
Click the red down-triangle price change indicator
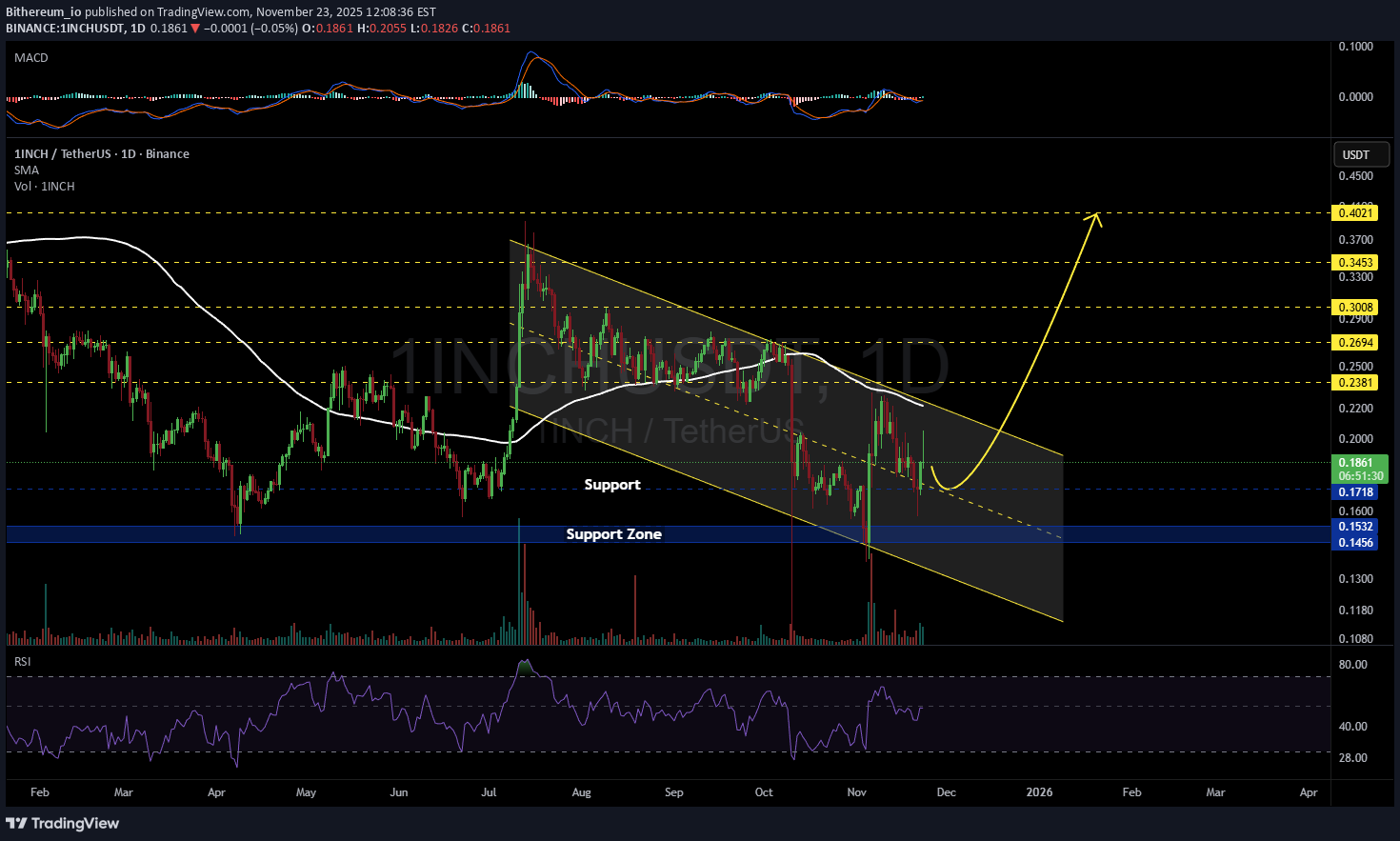pos(195,29)
